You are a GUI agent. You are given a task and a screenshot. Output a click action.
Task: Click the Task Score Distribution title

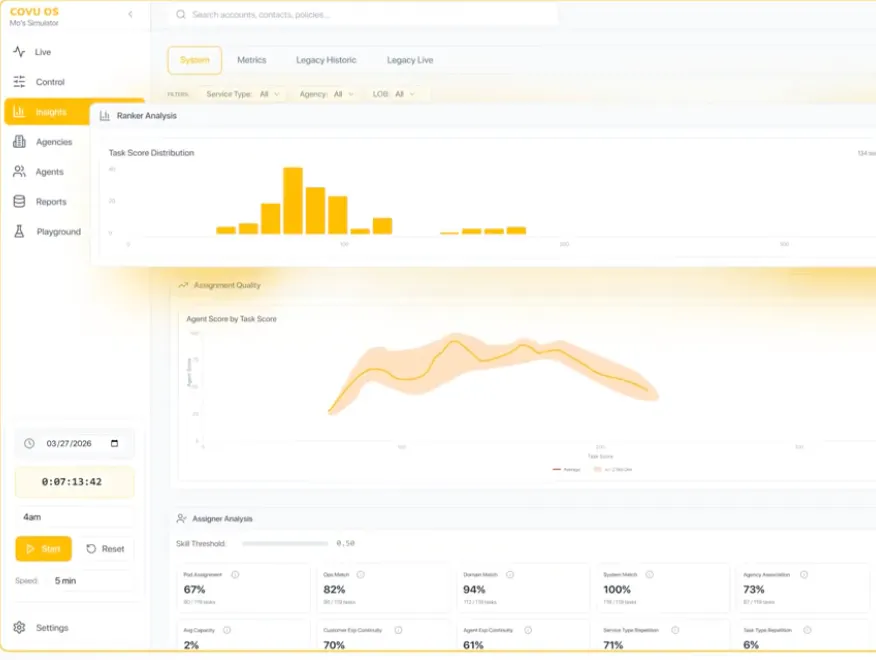tap(151, 153)
